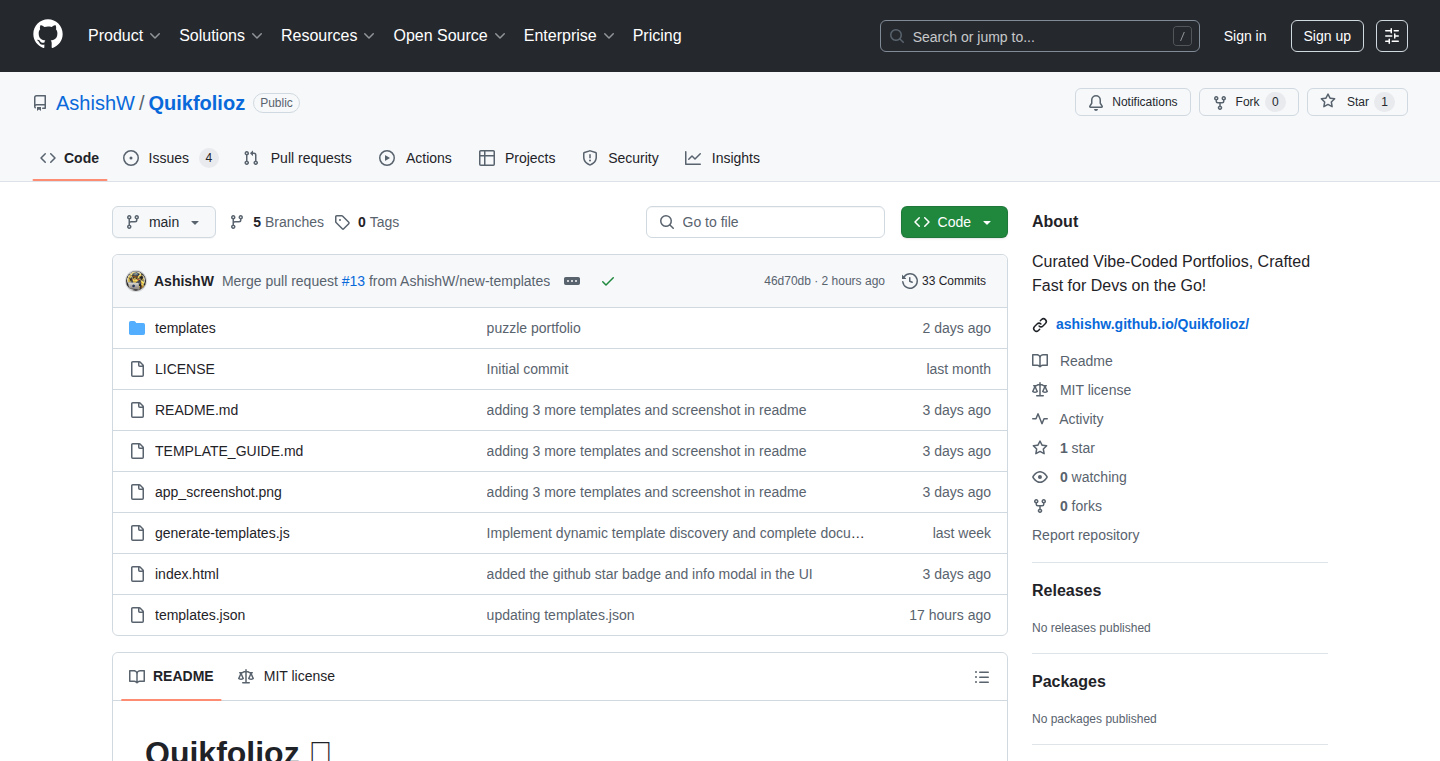Click the tag icon next to 0 Tags
The height and width of the screenshot is (761, 1440).
coord(342,222)
